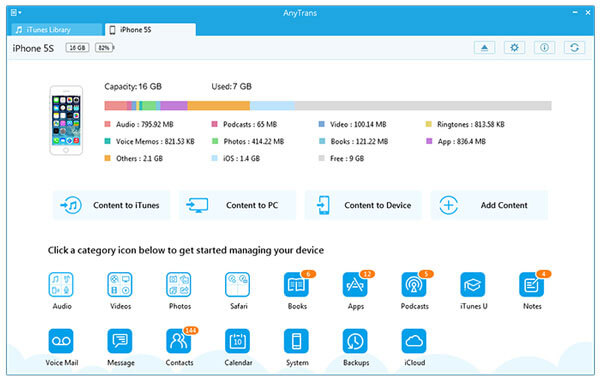Click the 'Ringtones : 813.58 KB' text

pos(471,124)
